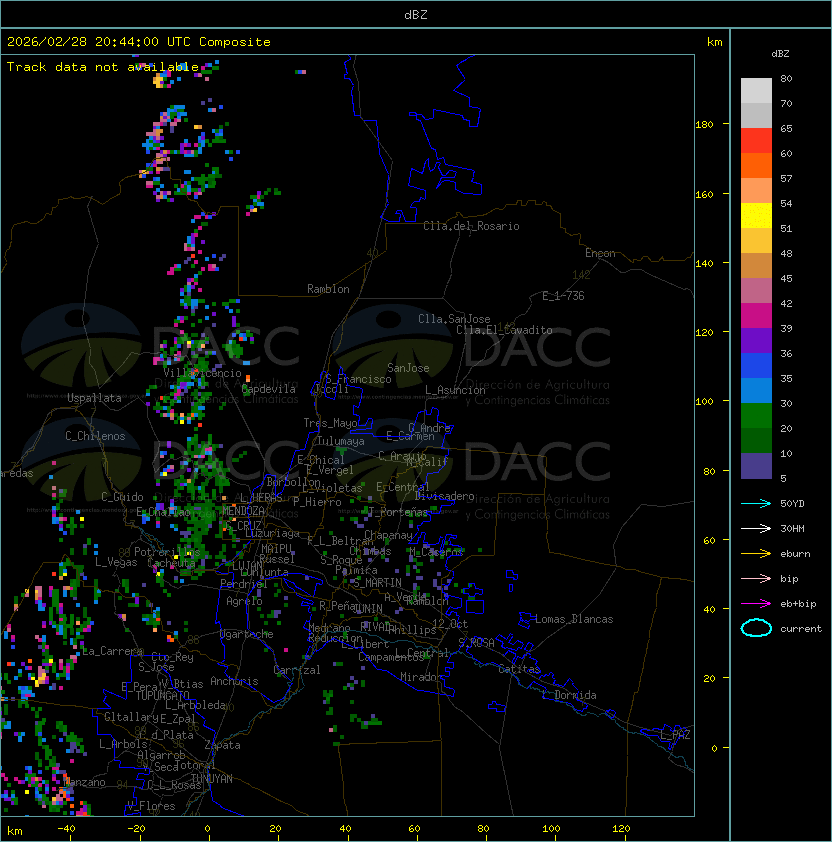
Task: Select the Clla.del_Rosario place label
Action: (471, 226)
